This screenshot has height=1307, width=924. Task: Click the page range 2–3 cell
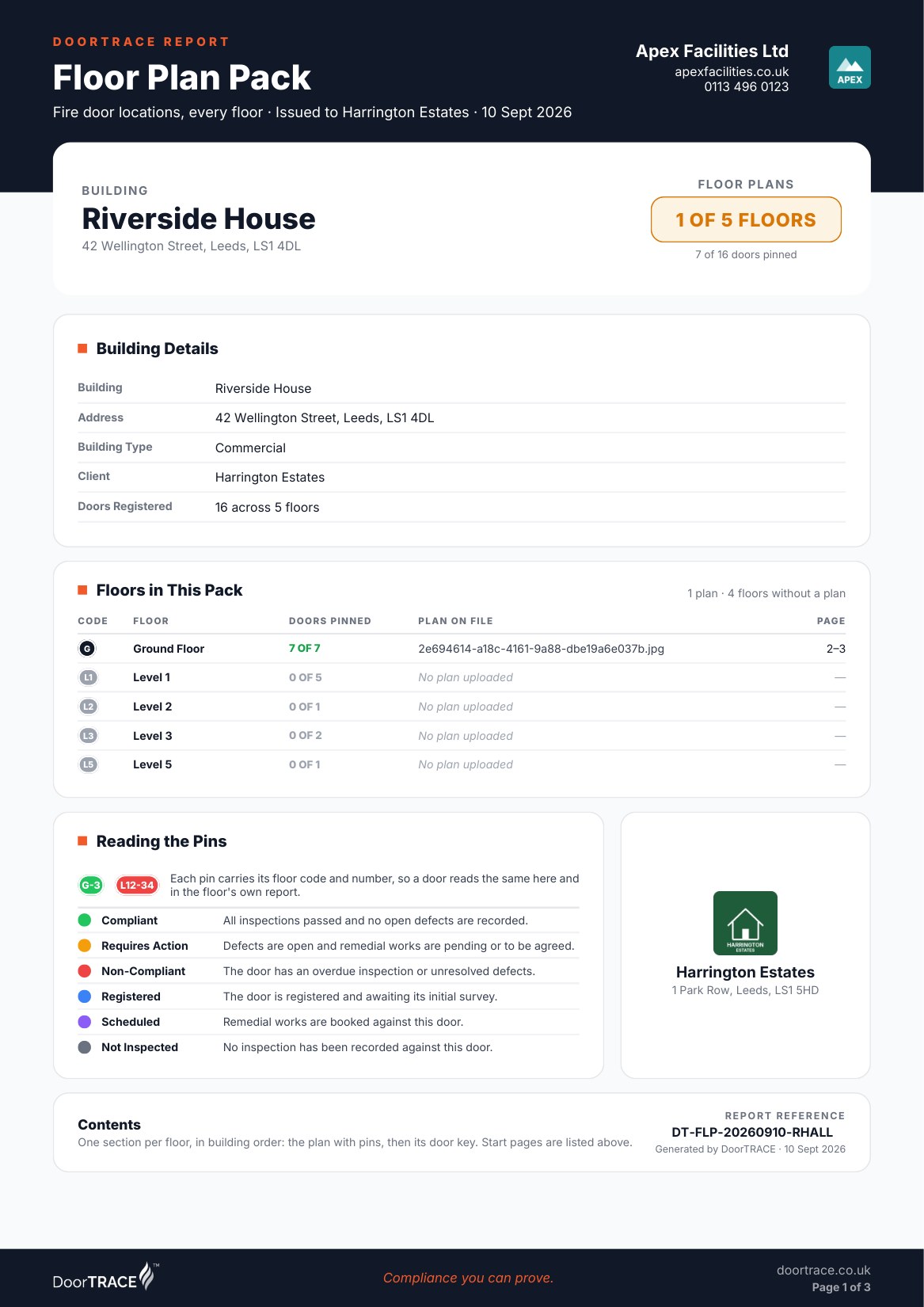click(836, 649)
